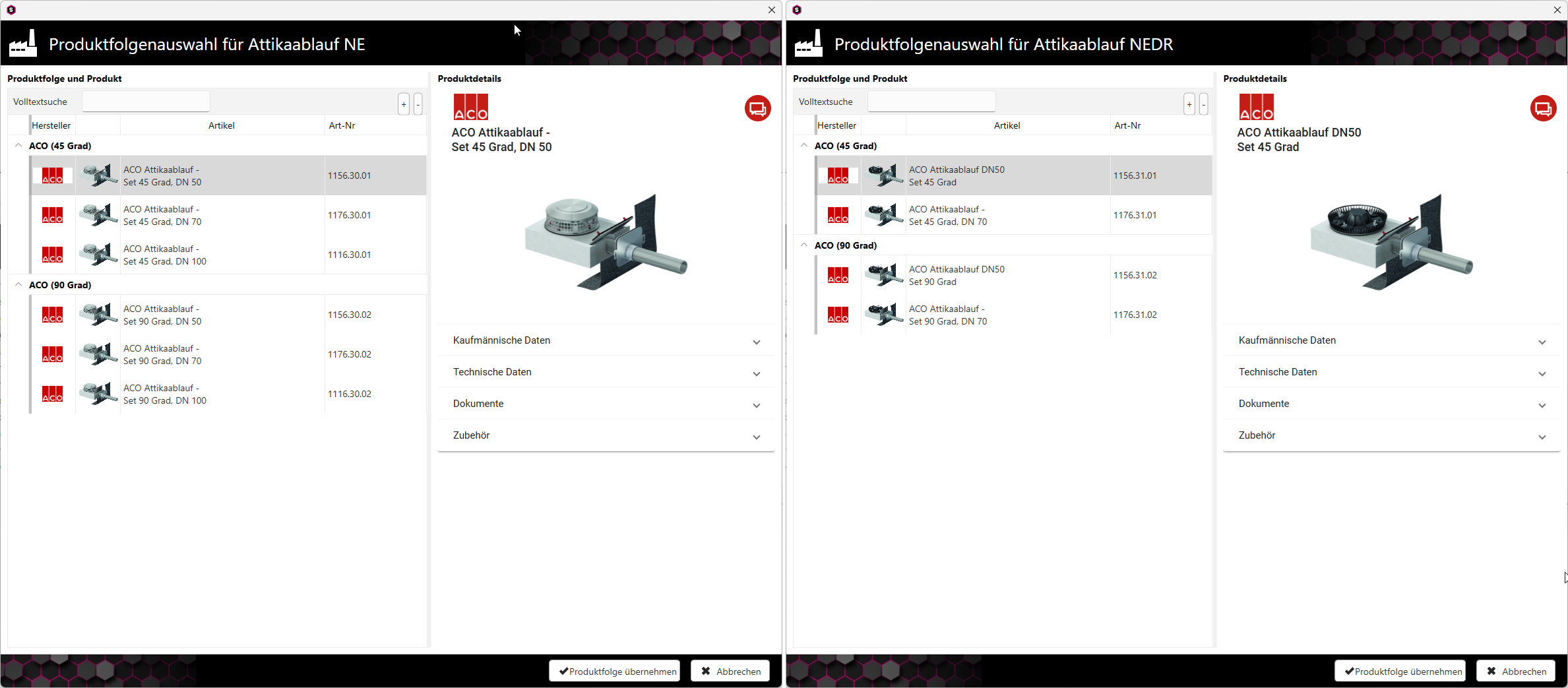Collapse ACO (90 Grad) group in NE window
The width and height of the screenshot is (1568, 688).
tap(18, 285)
